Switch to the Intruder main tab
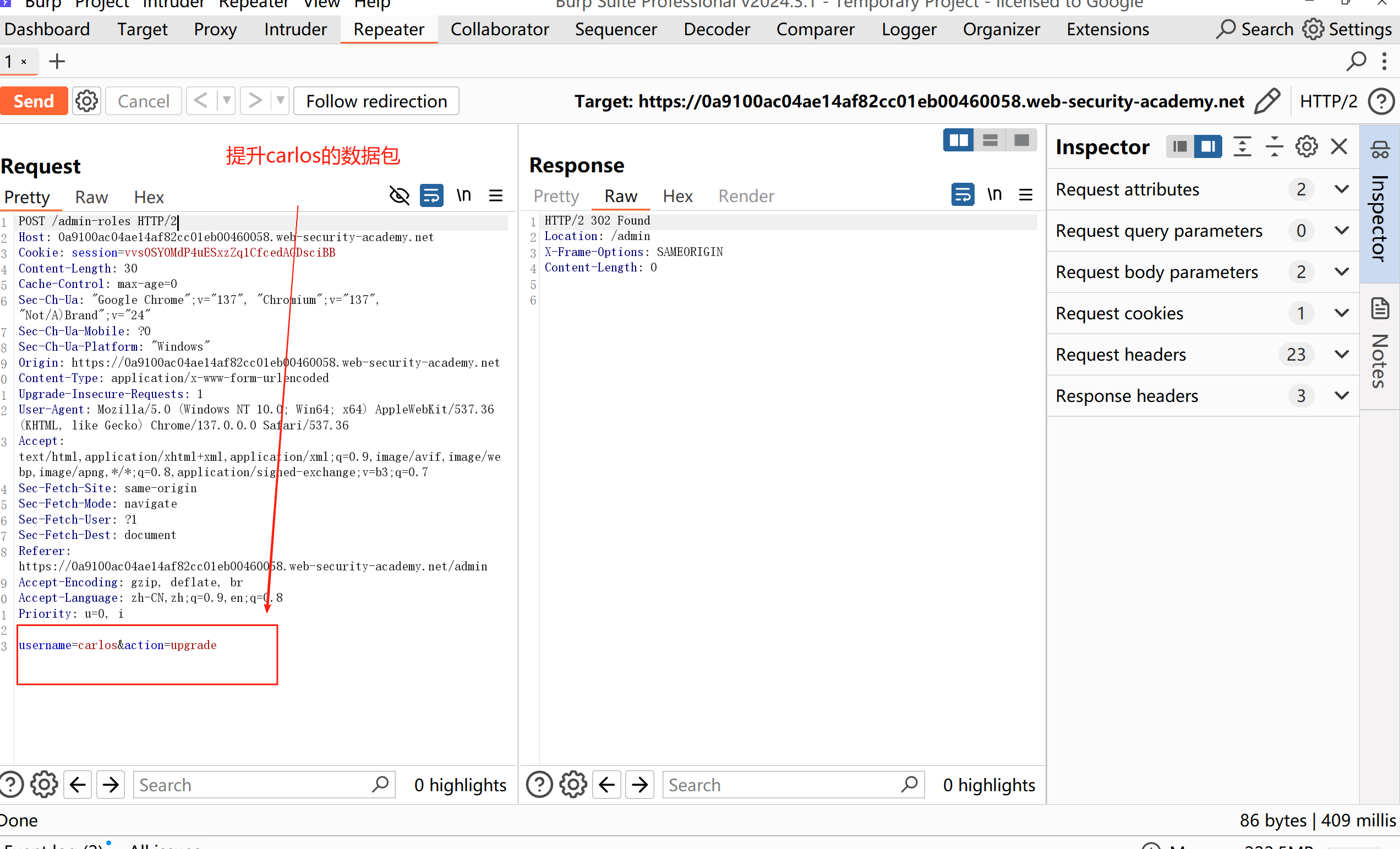This screenshot has height=849, width=1400. (295, 30)
